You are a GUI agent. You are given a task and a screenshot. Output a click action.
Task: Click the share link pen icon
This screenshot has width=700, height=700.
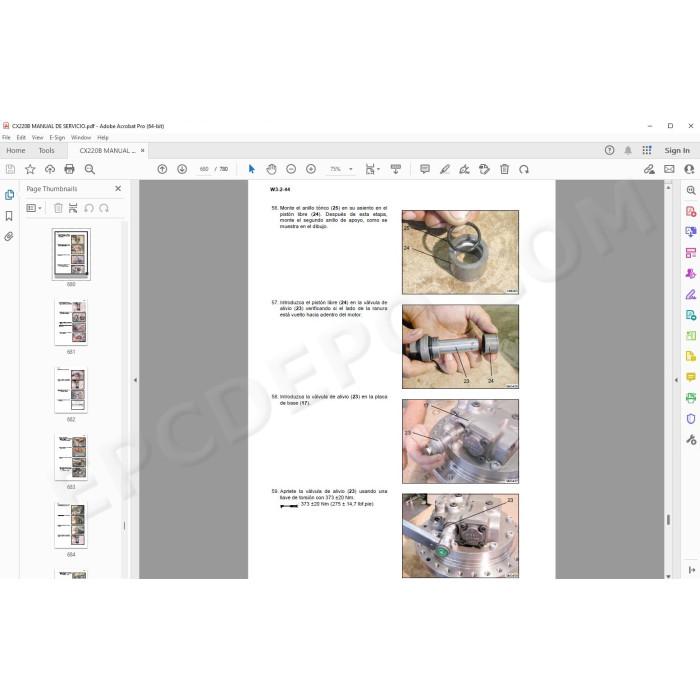click(x=649, y=169)
